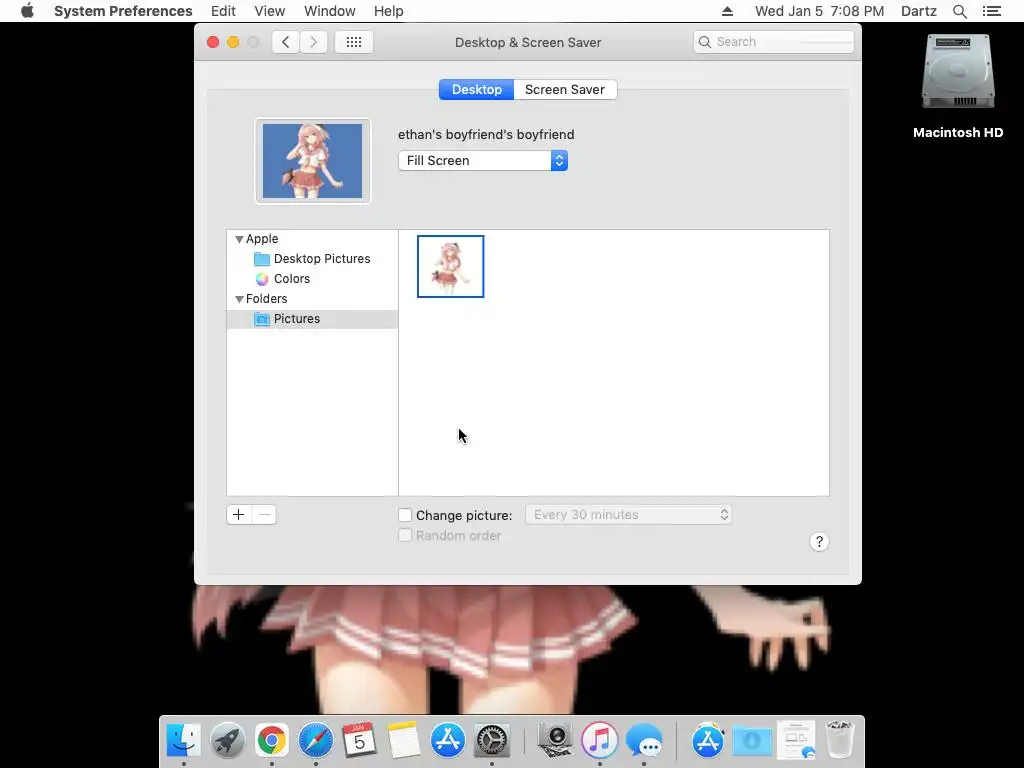The width and height of the screenshot is (1024, 768).
Task: Open help with the question mark button
Action: click(x=819, y=541)
